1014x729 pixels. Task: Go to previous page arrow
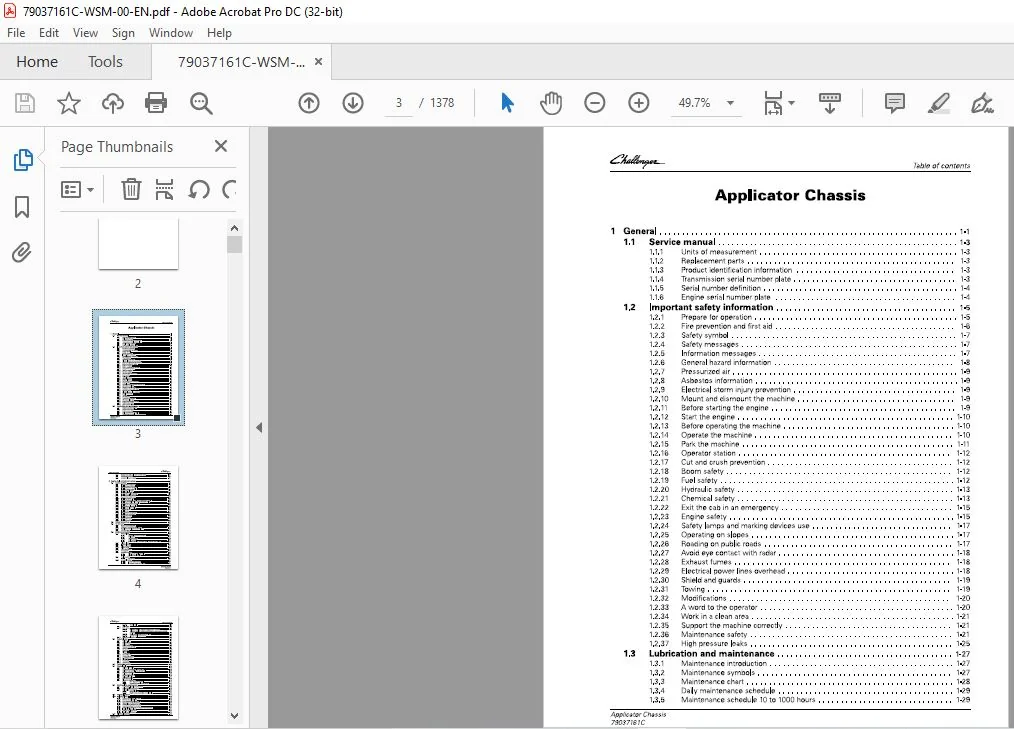[309, 103]
